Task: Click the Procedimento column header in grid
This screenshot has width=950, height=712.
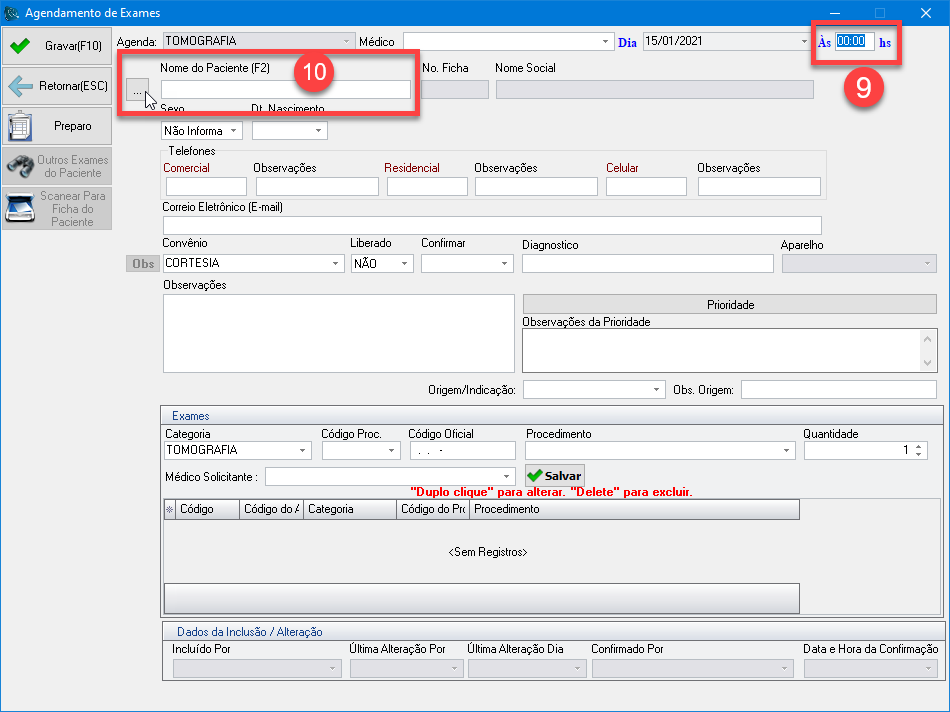Action: pos(634,509)
